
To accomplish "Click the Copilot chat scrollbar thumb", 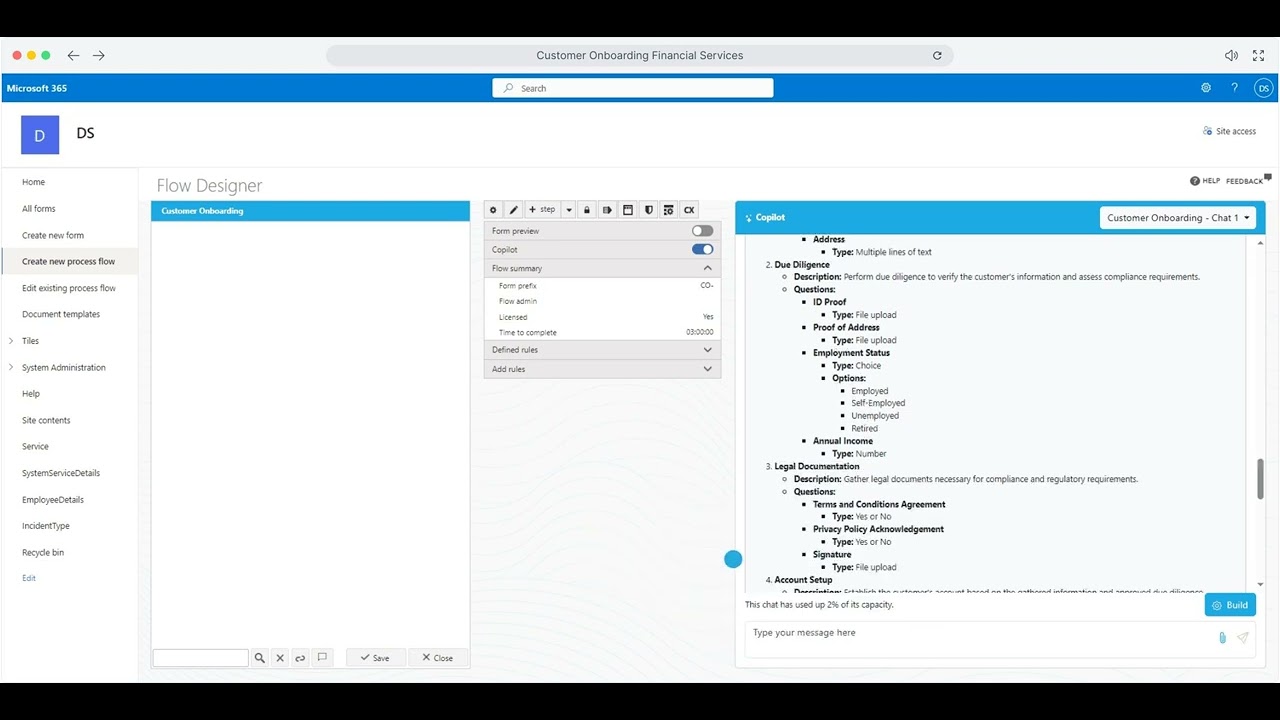I will (1260, 479).
